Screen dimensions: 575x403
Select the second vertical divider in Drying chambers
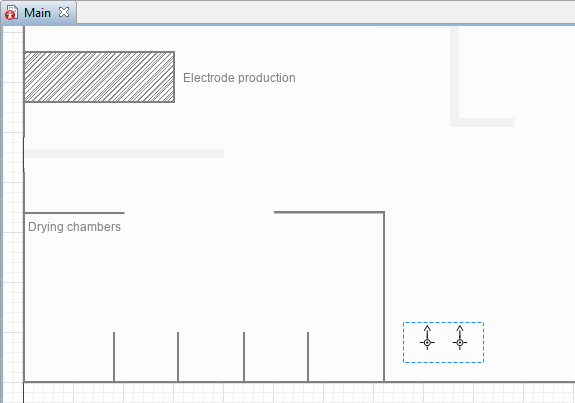(x=178, y=357)
